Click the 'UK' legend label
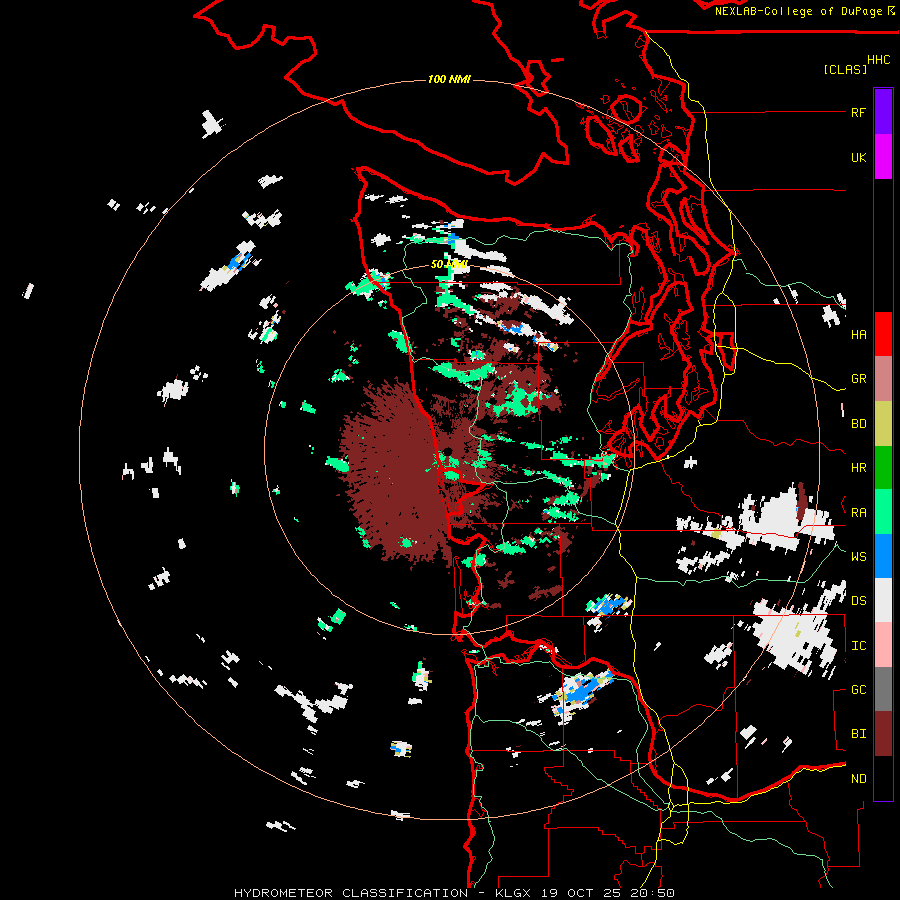Viewport: 900px width, 900px height. point(858,158)
